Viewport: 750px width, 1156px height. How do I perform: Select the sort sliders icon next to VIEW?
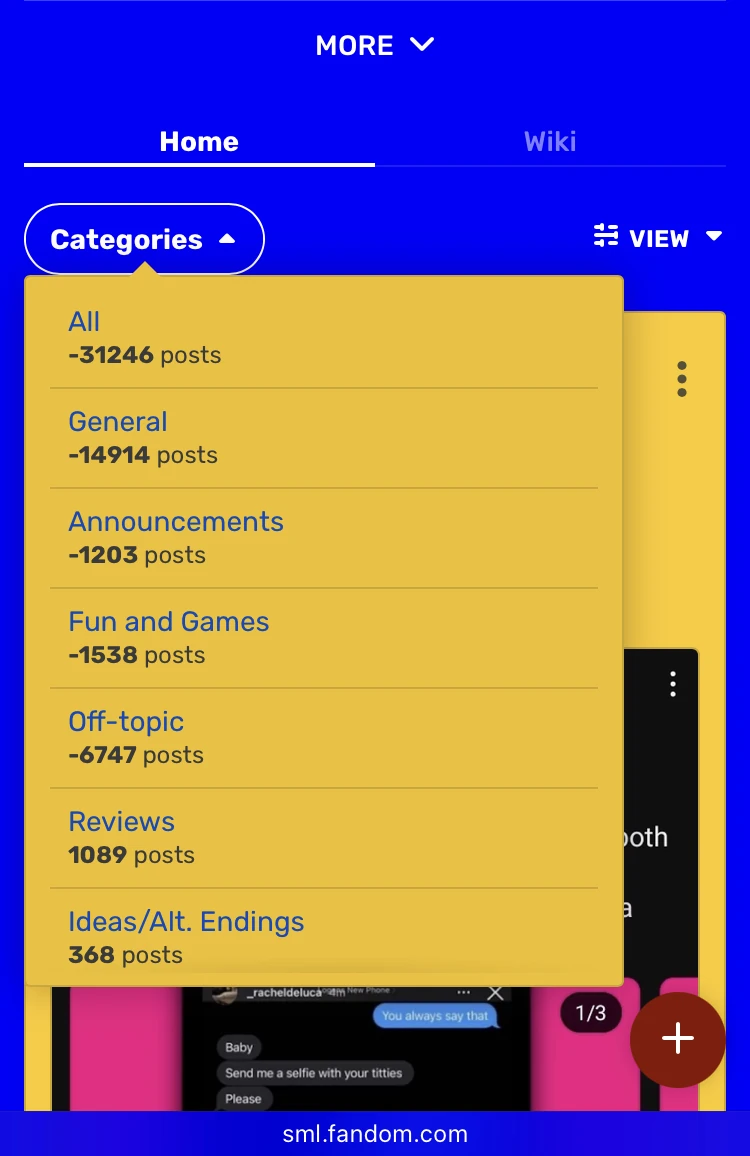(x=604, y=236)
